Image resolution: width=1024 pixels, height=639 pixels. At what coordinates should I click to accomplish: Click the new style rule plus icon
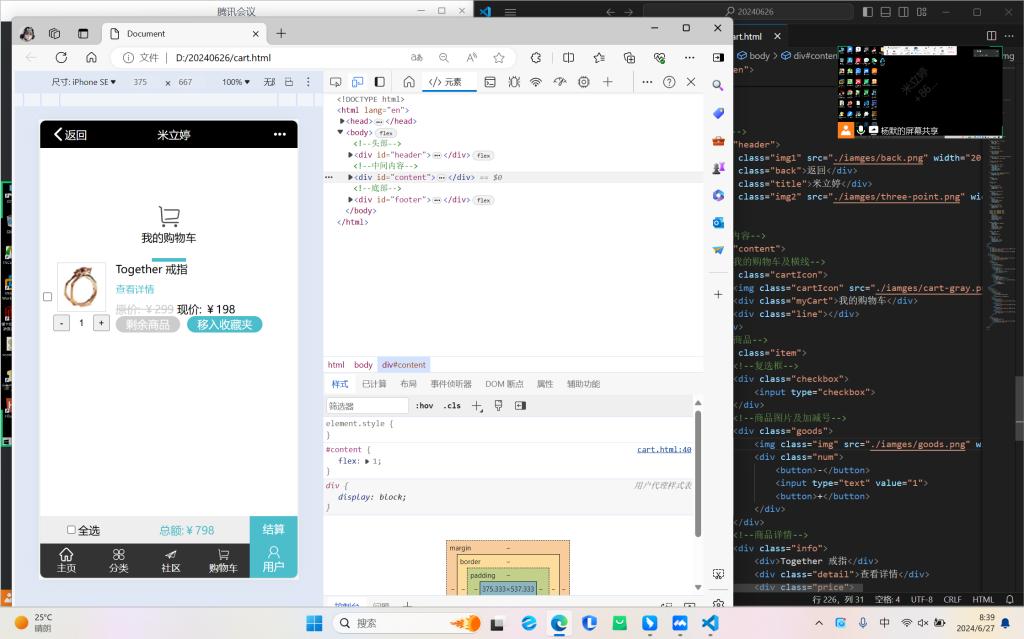[x=477, y=406]
